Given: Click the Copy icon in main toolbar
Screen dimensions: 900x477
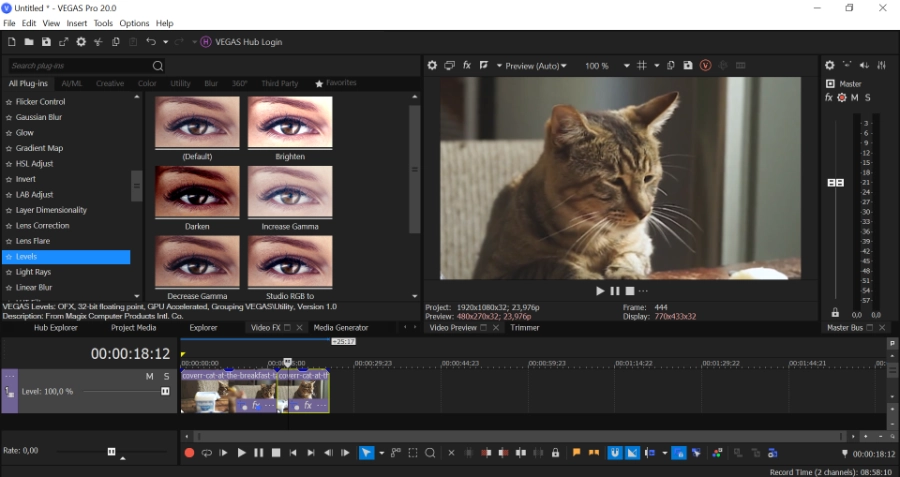Looking at the screenshot, I should pyautogui.click(x=115, y=42).
